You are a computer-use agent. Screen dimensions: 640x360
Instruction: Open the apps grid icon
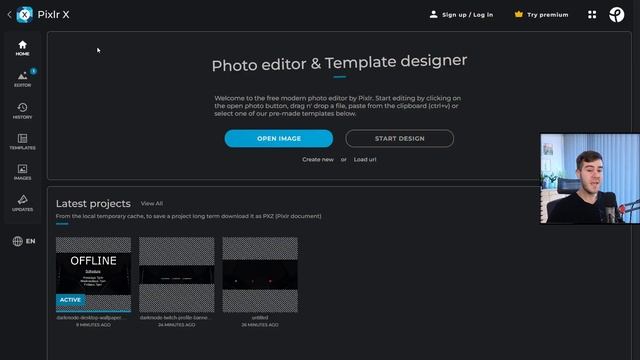(592, 15)
